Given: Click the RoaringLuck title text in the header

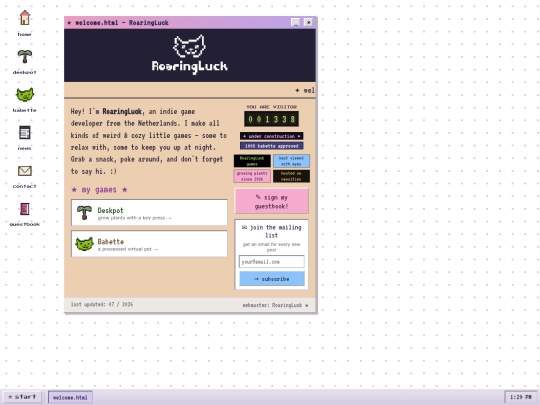Looking at the screenshot, I should [189, 66].
